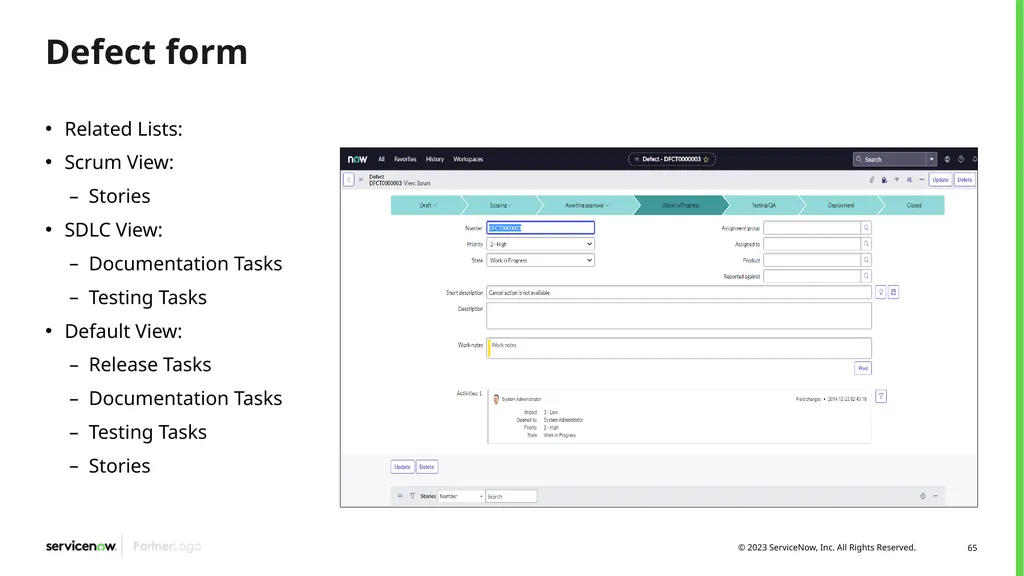
Task: Click the 'Documentation Tasks' bullet under SDLC View
Action: click(x=185, y=263)
